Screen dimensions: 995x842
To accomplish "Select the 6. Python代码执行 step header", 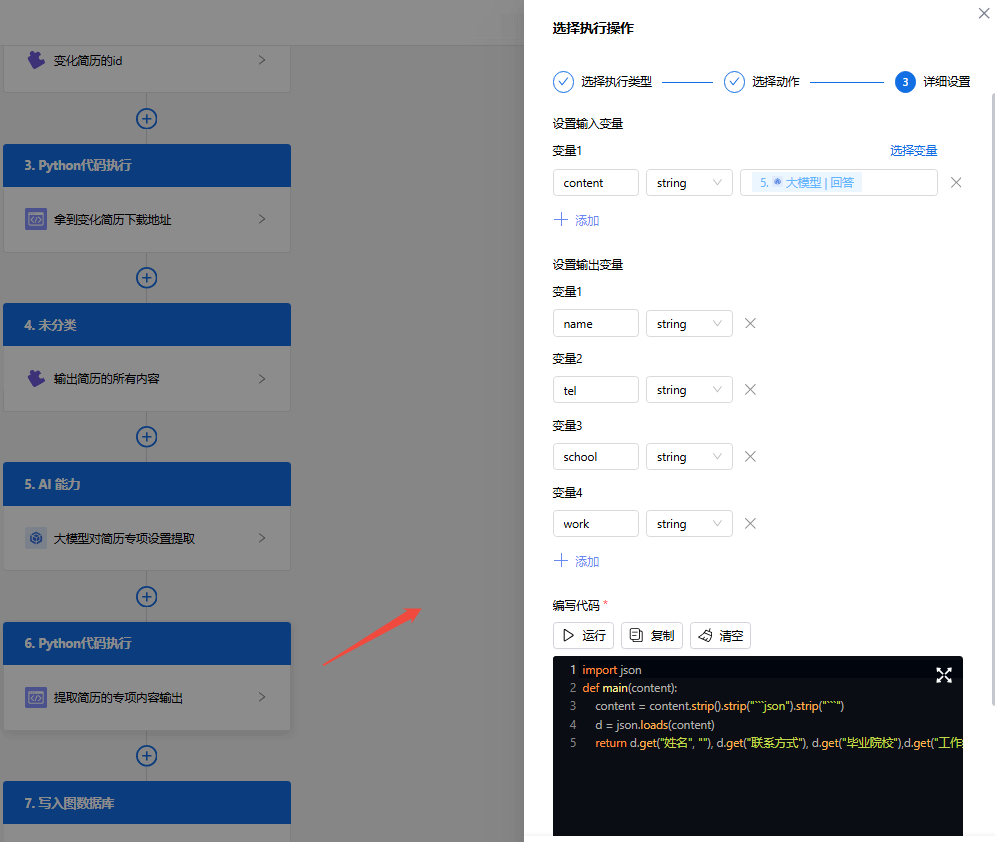I will [147, 643].
